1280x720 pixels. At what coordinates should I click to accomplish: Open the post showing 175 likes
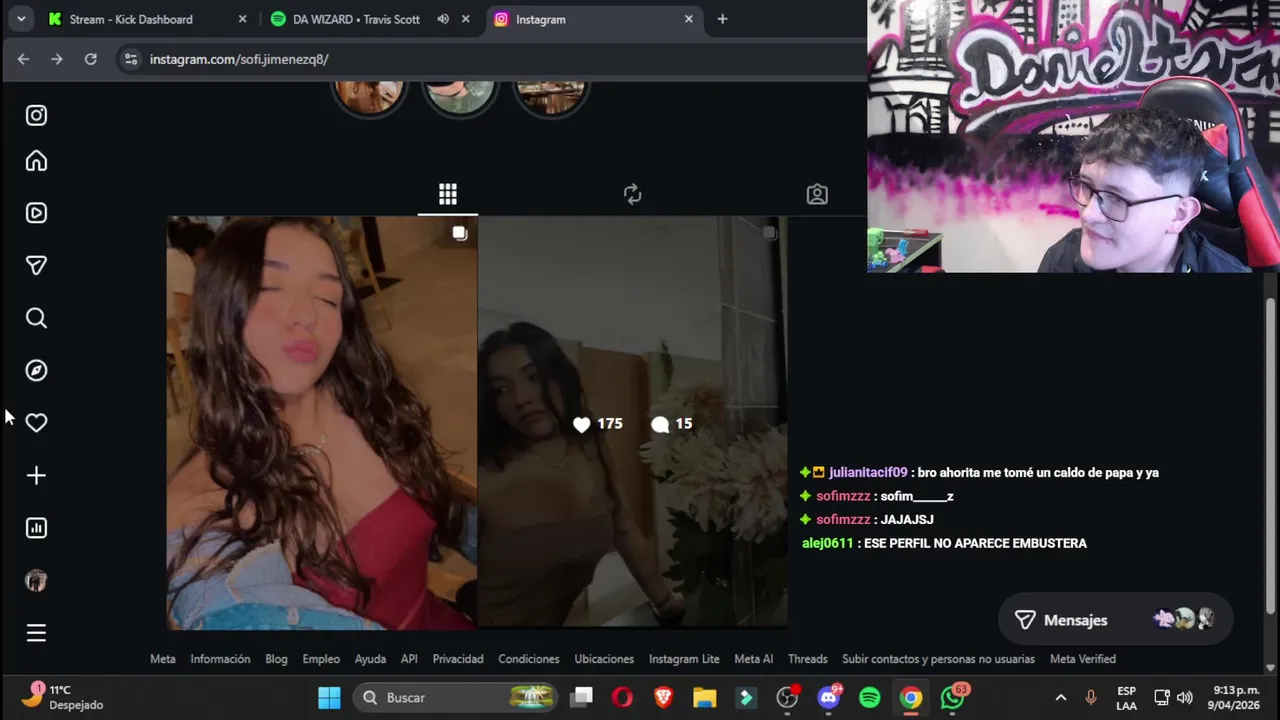[x=633, y=423]
